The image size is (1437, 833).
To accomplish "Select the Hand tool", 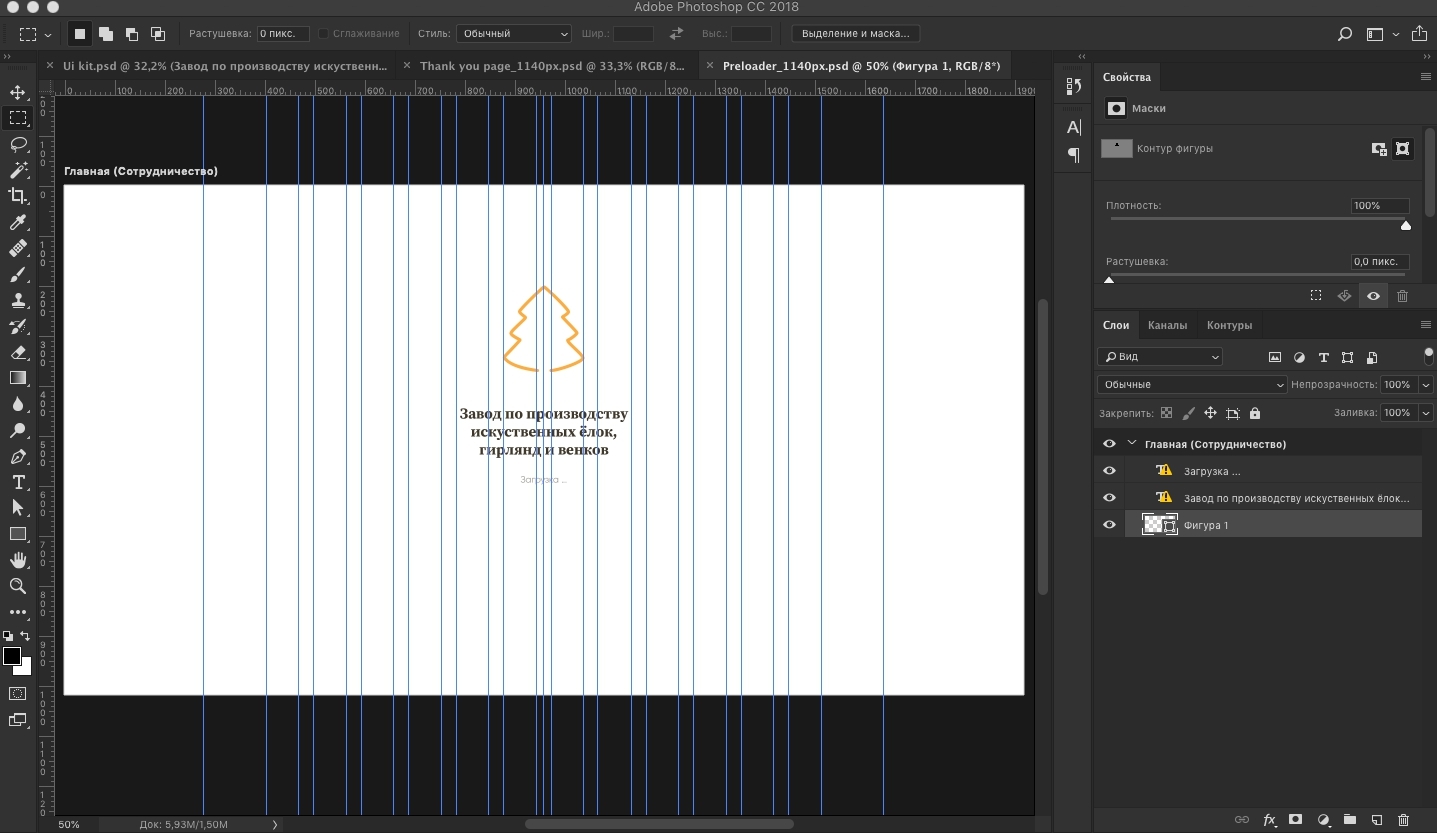I will (18, 560).
